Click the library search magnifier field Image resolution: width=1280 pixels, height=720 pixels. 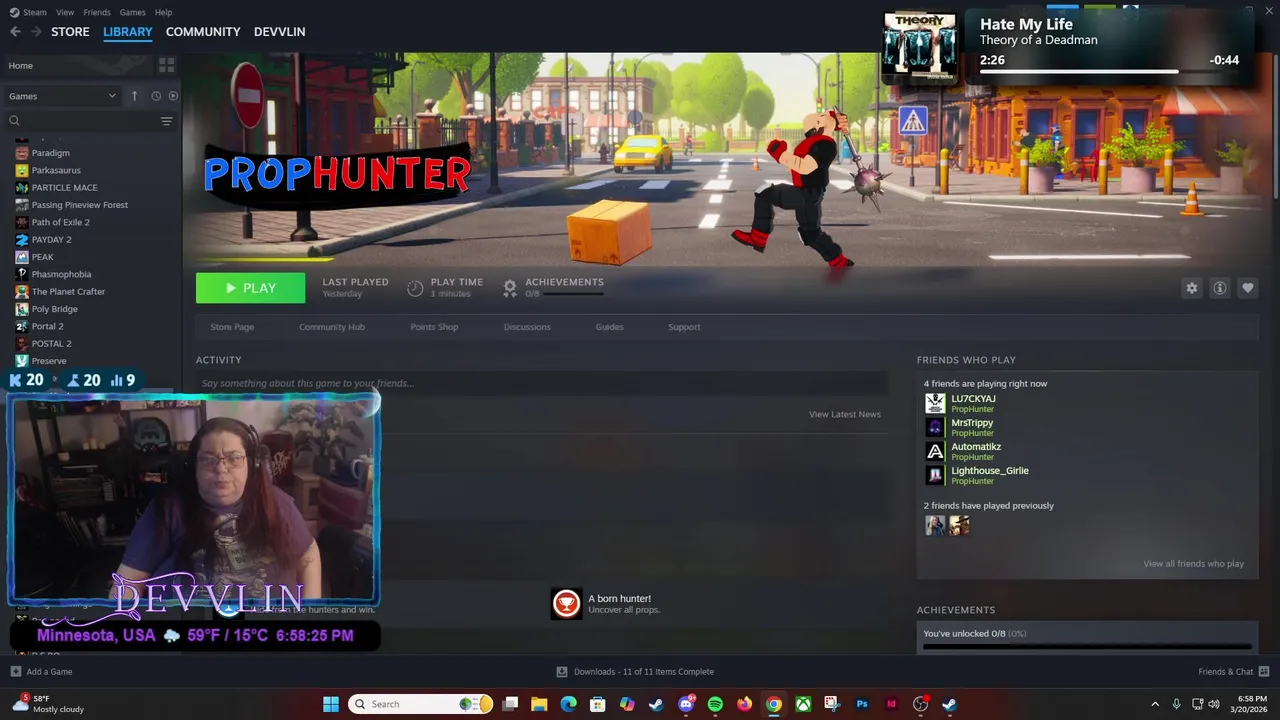(x=82, y=121)
